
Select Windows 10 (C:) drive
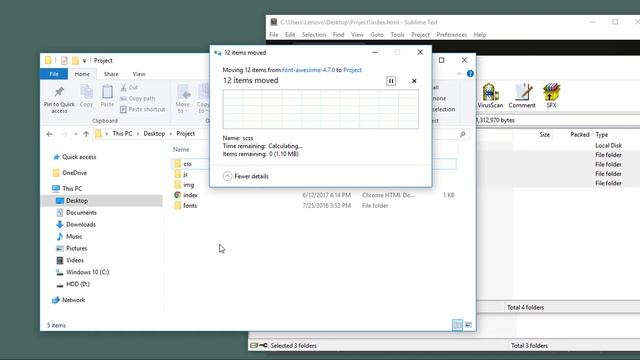point(82,272)
